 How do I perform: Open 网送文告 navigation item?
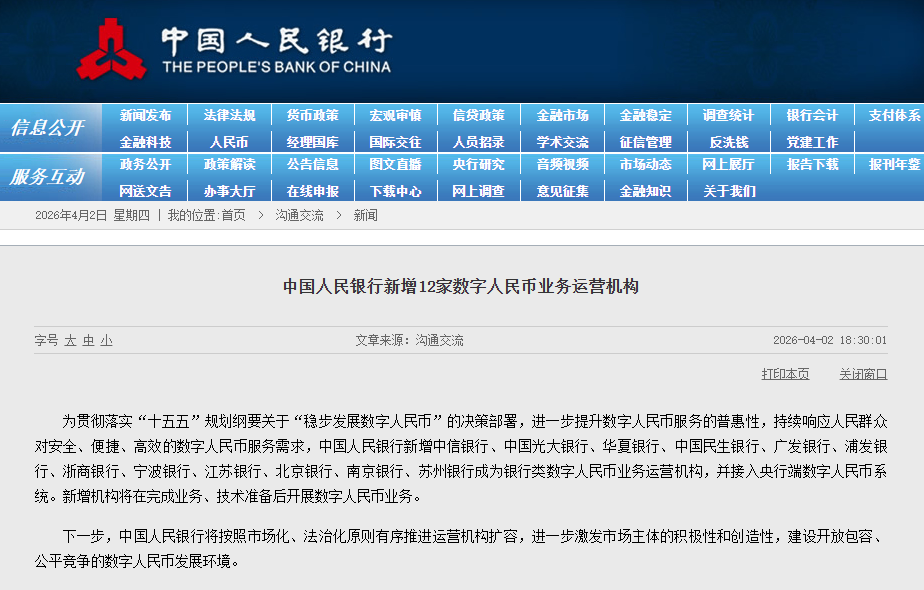pyautogui.click(x=146, y=191)
